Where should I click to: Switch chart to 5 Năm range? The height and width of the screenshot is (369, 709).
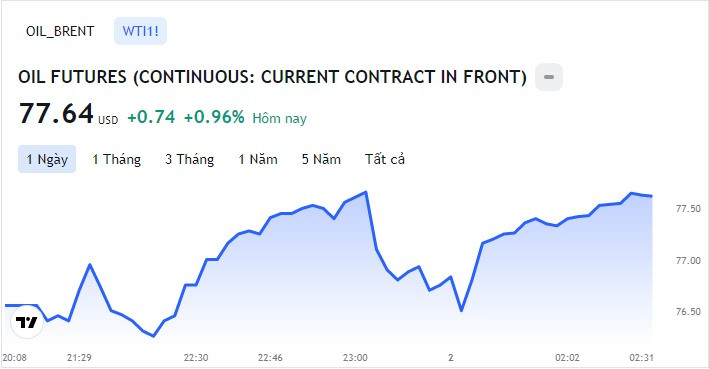(x=321, y=159)
